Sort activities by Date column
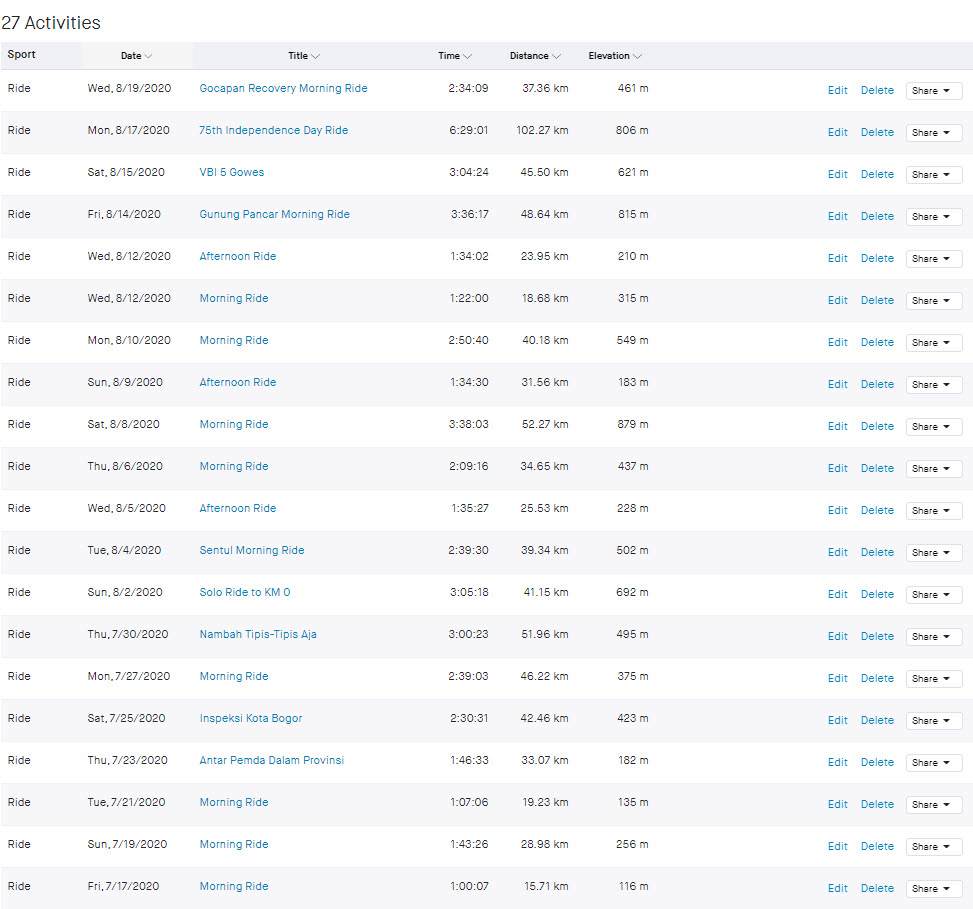Screen dimensions: 973x909 [136, 56]
